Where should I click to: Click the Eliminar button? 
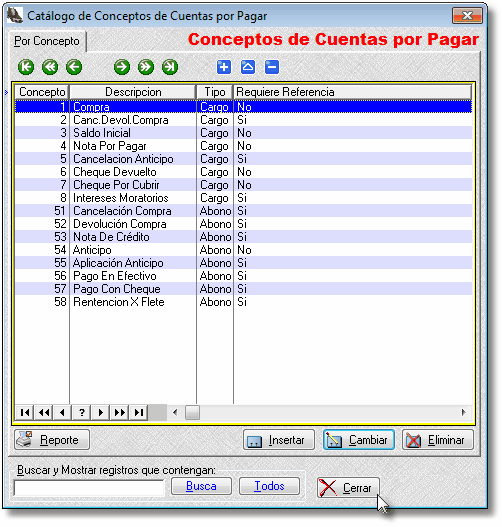point(438,440)
